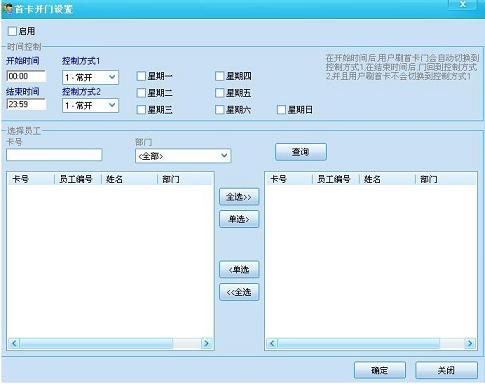Click left list scrollbar left arrow
This screenshot has width=485, height=384.
[14, 343]
